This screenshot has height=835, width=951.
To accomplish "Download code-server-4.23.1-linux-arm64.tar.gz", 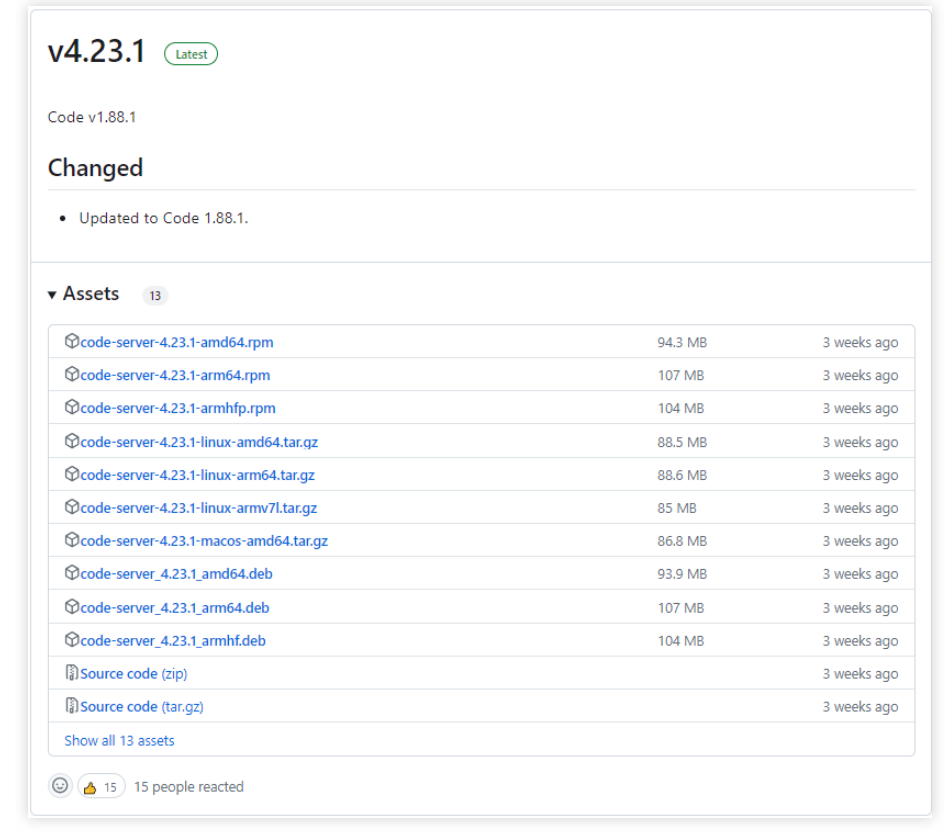I will (197, 475).
